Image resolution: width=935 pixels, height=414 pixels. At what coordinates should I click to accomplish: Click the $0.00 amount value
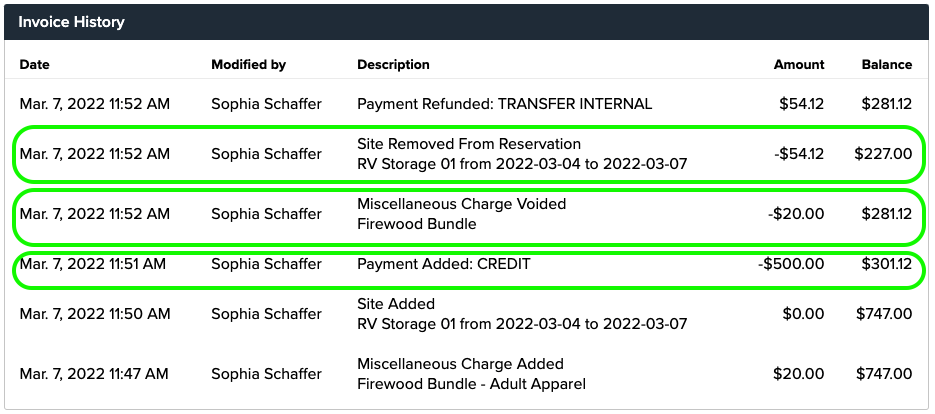point(803,314)
